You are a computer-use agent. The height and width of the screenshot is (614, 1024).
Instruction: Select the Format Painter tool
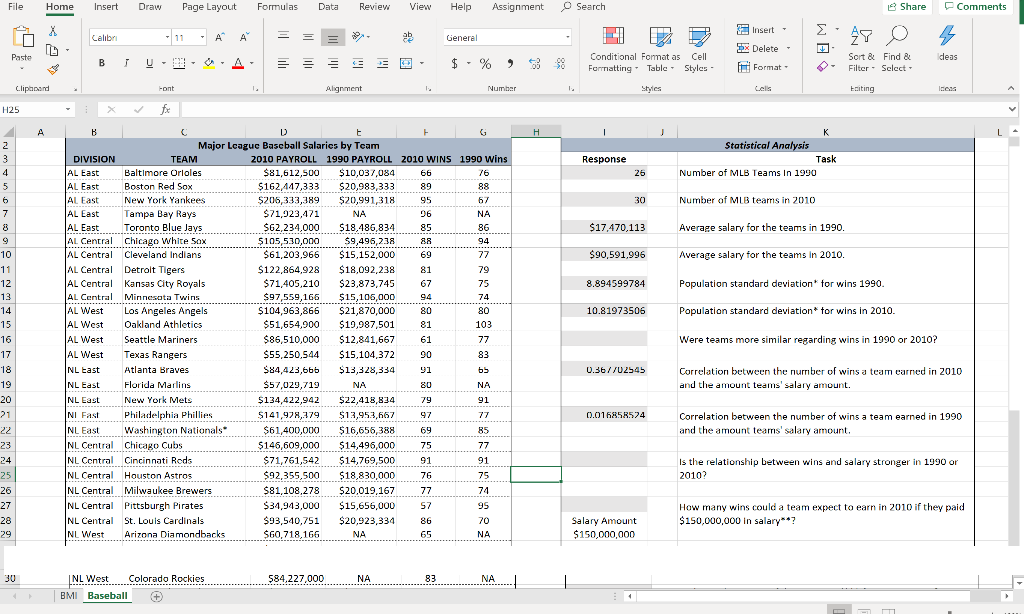[x=52, y=68]
